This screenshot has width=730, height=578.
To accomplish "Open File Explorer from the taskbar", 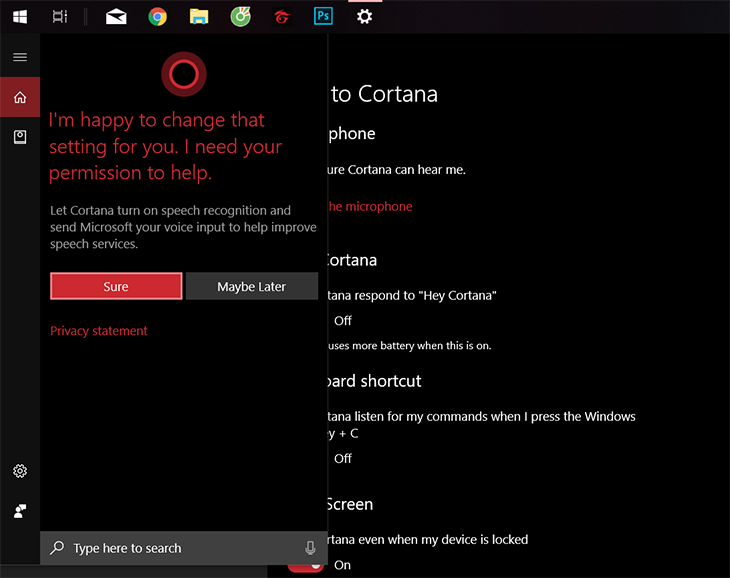I will (x=199, y=17).
